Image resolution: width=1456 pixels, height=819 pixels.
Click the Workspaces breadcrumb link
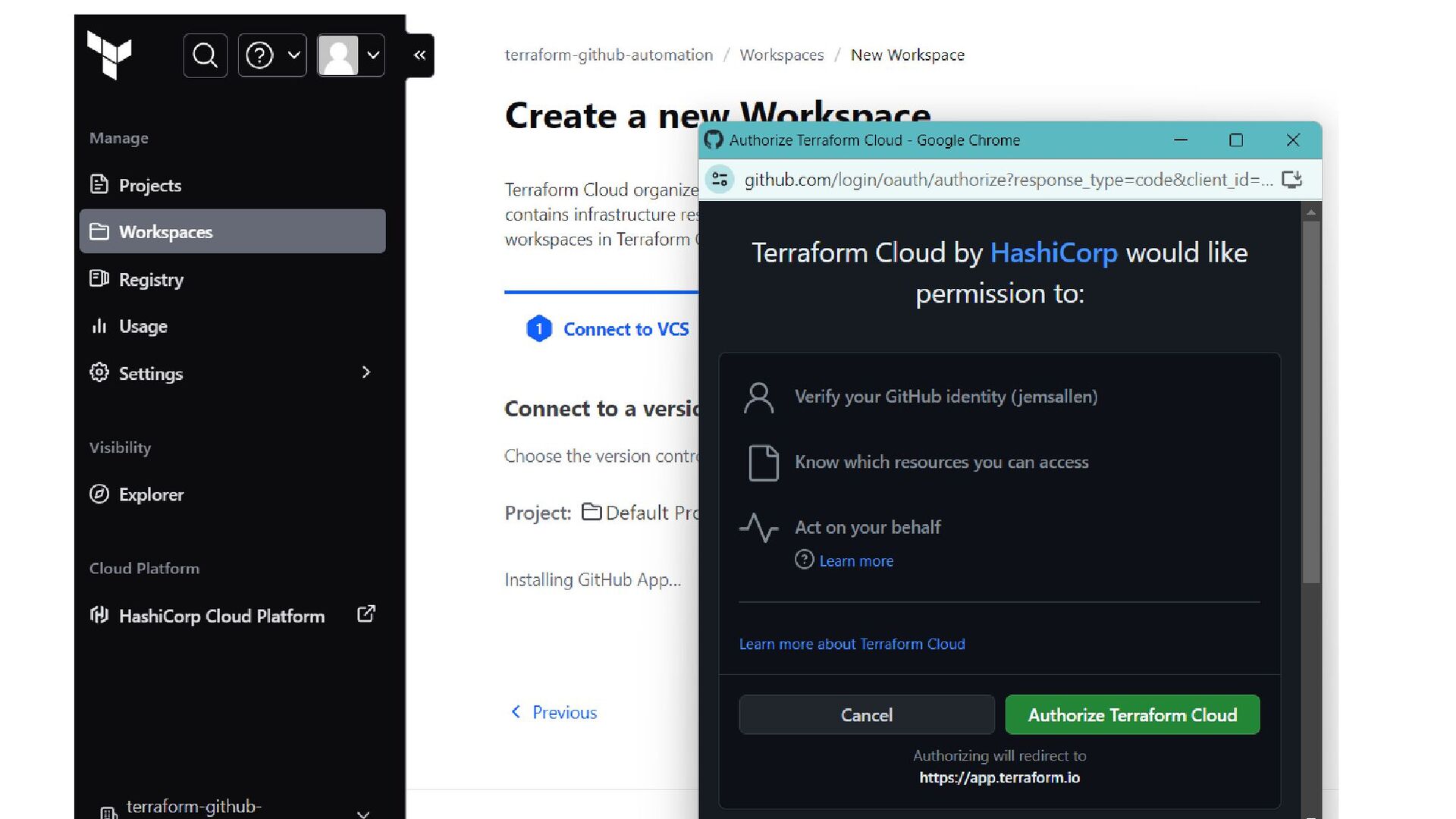782,55
